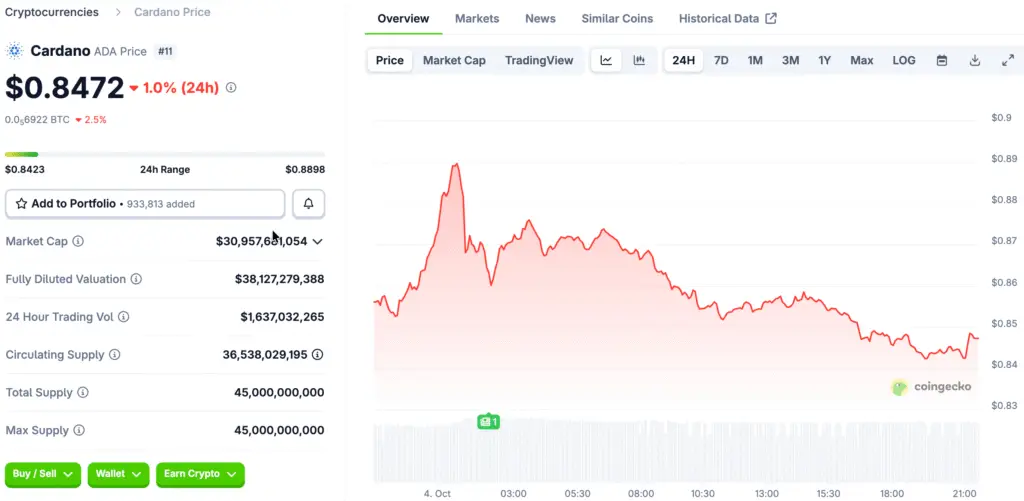
Task: Download chart data icon
Action: (975, 60)
